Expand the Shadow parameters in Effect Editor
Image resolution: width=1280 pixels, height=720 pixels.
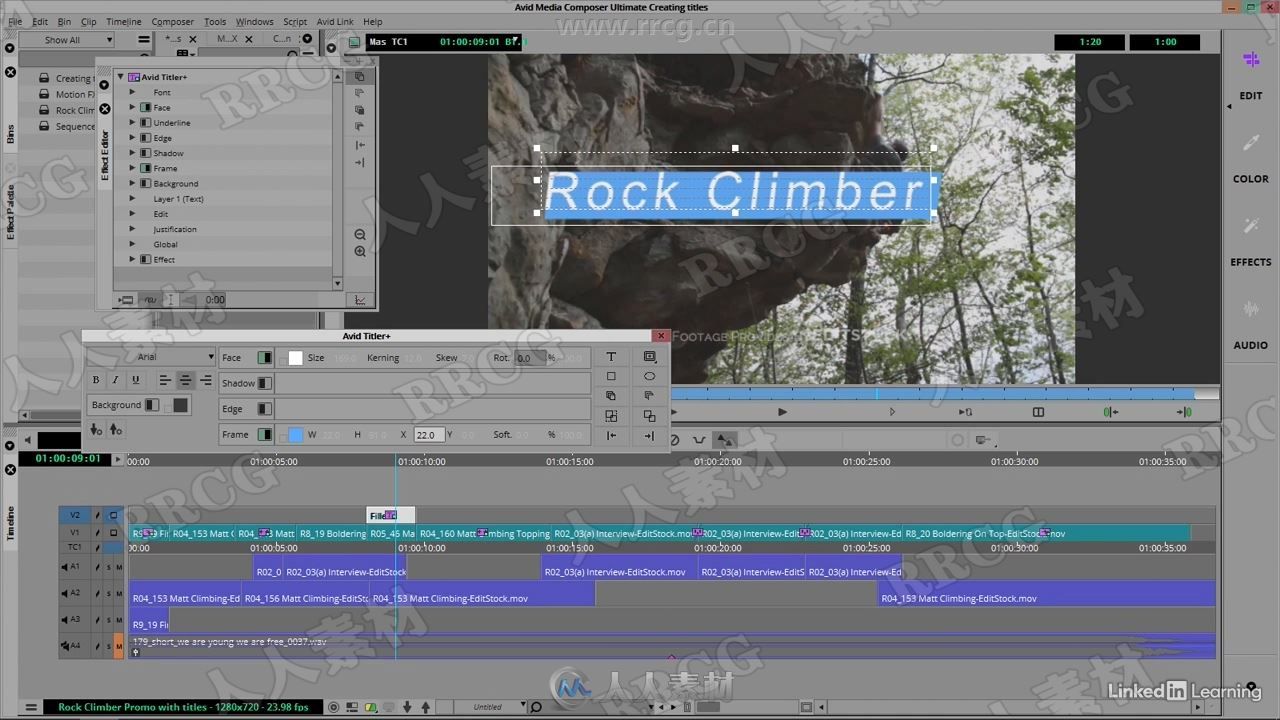(132, 153)
